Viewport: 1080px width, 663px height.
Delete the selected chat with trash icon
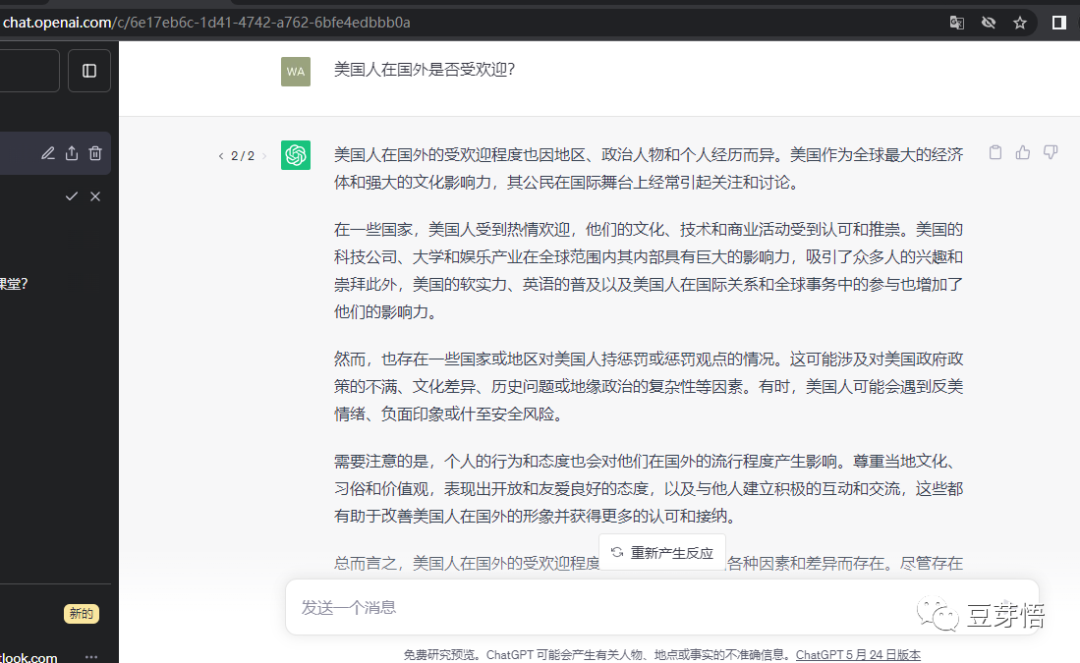tap(95, 153)
